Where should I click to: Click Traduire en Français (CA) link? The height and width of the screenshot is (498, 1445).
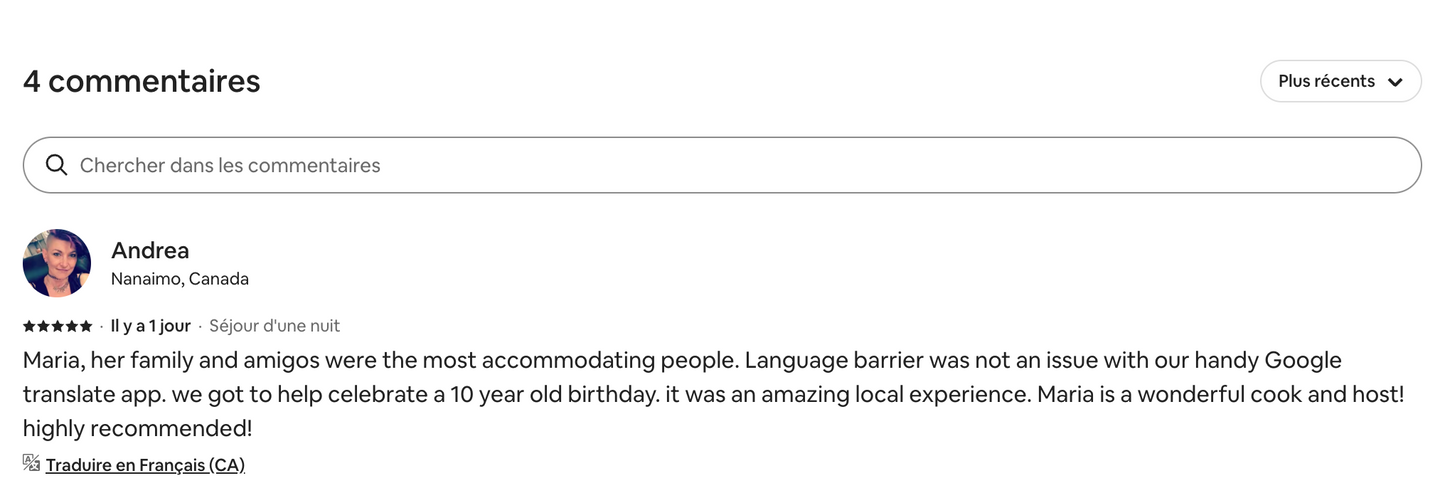point(145,465)
